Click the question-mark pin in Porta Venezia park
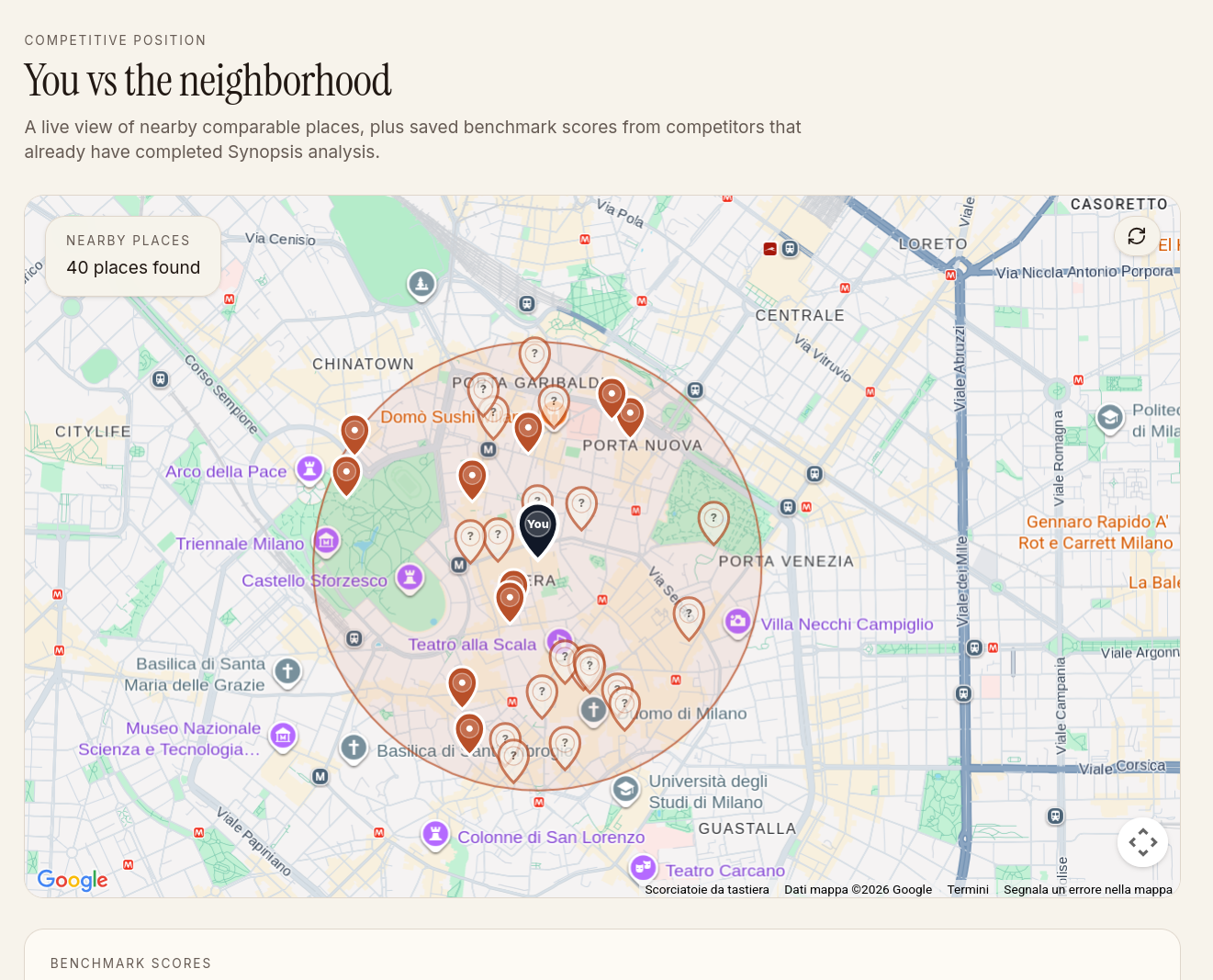This screenshot has width=1213, height=980. pos(713,523)
